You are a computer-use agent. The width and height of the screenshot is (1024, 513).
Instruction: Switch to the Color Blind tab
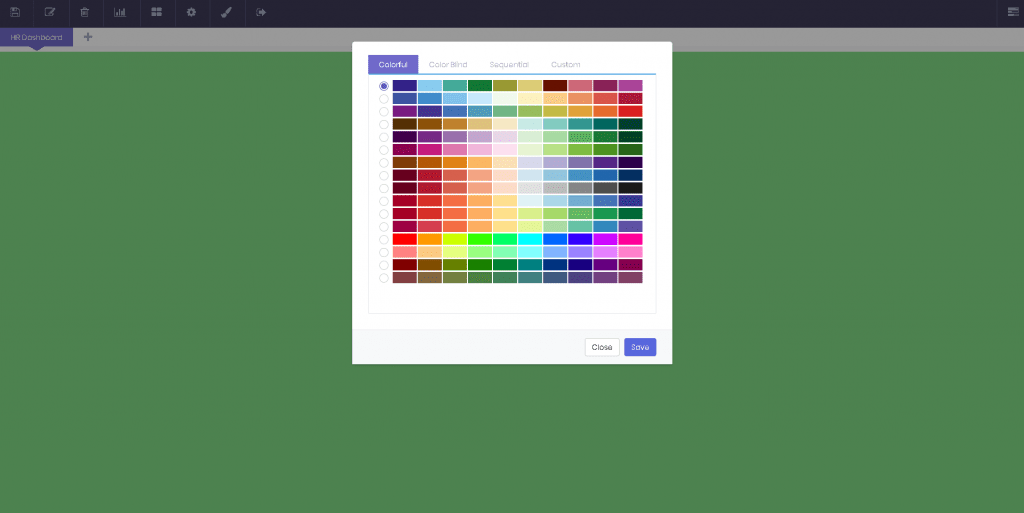447,65
